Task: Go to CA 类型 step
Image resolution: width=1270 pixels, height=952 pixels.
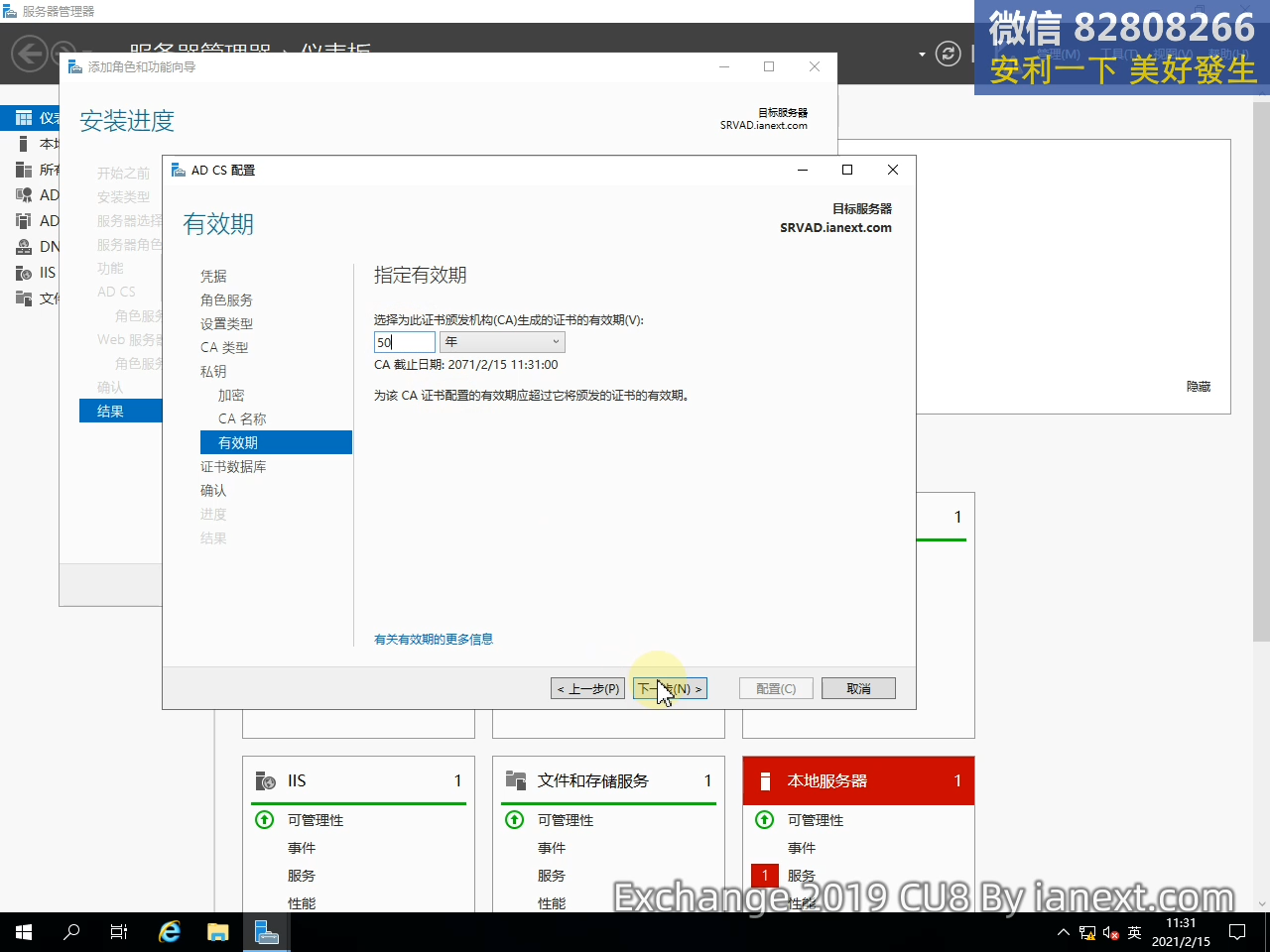Action: click(x=224, y=347)
